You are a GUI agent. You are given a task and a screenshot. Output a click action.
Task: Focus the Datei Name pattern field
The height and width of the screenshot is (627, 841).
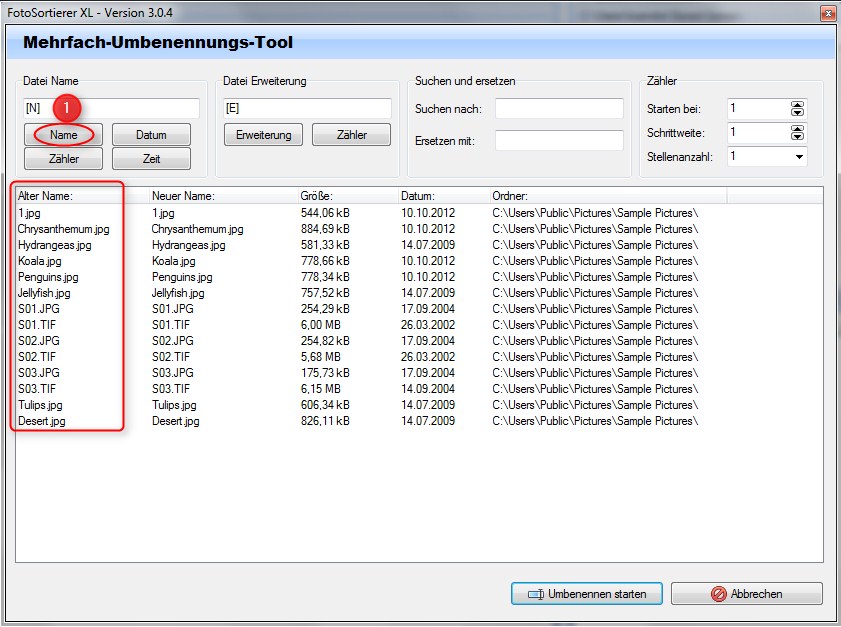coord(112,108)
